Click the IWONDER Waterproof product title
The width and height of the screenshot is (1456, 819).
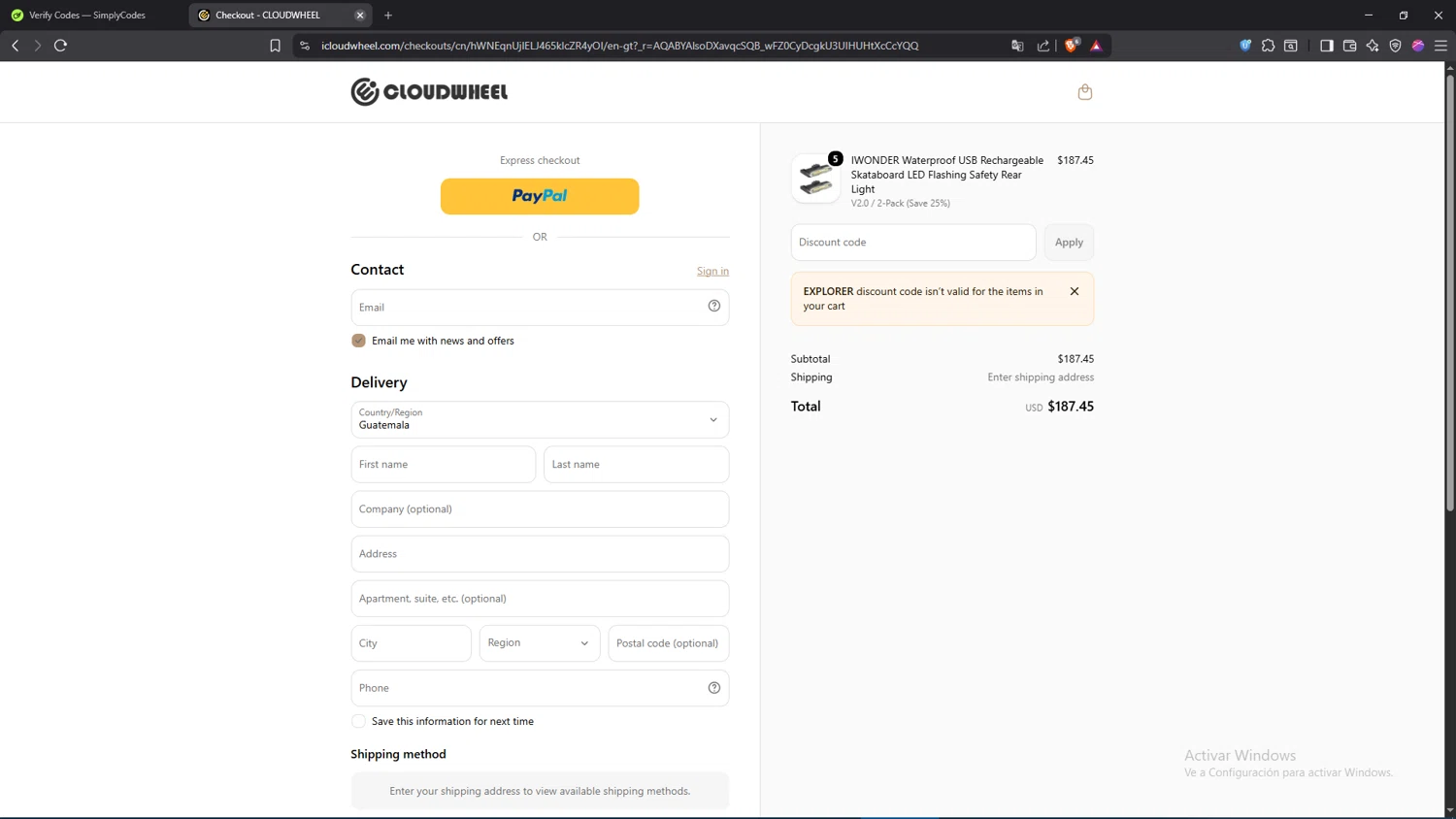[947, 175]
